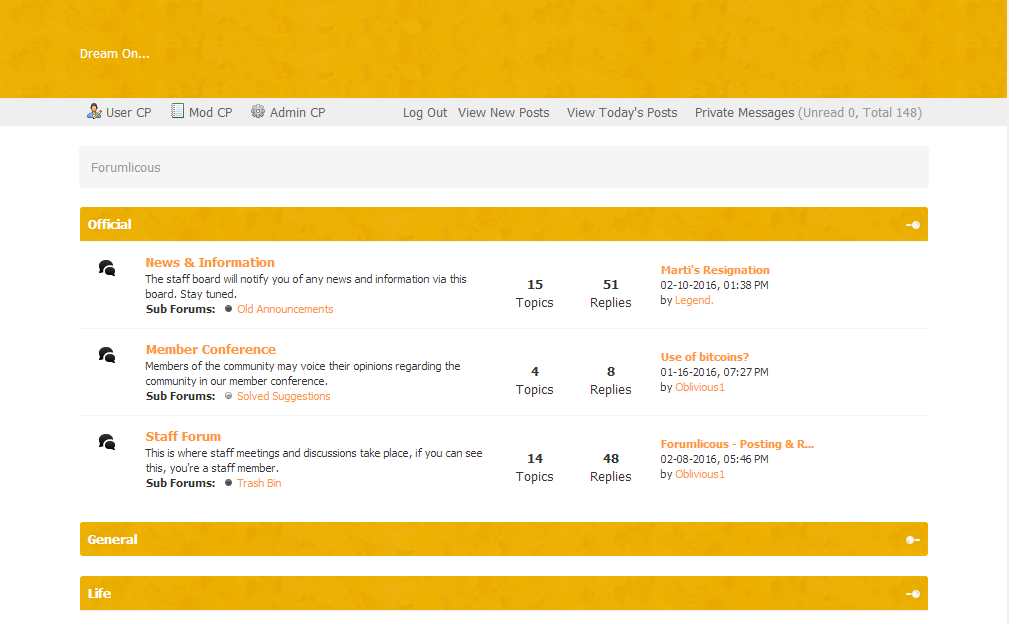Image resolution: width=1009 pixels, height=623 pixels.
Task: Click the News & Information forum bubble icon
Action: [x=107, y=268]
